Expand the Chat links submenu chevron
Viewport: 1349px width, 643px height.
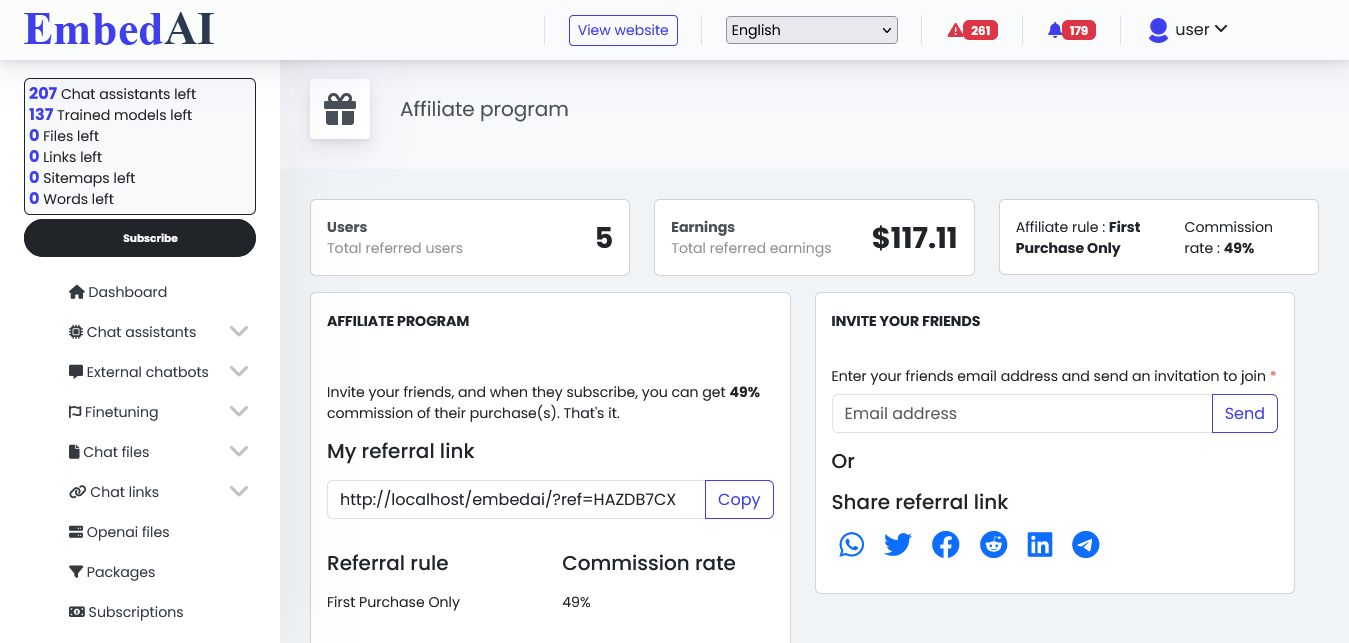click(x=239, y=491)
